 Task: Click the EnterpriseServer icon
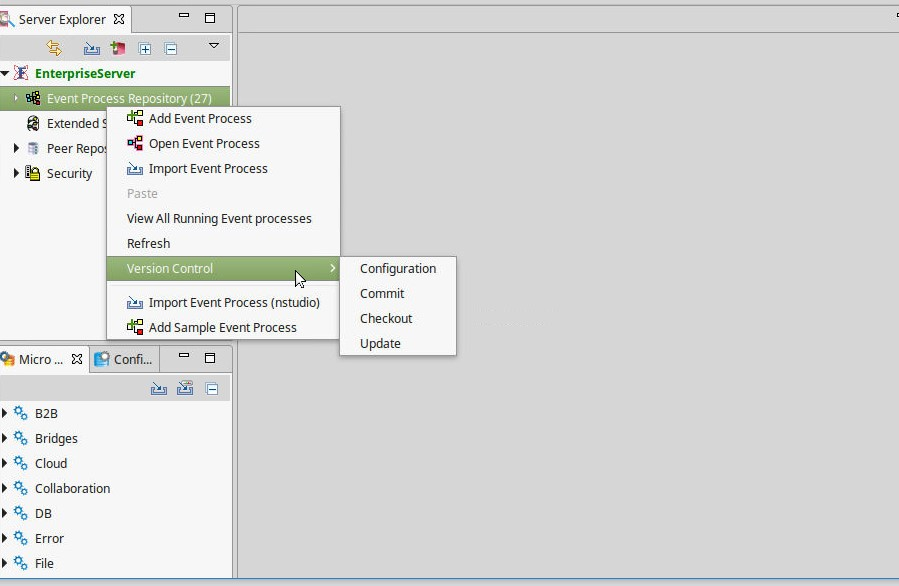[x=21, y=73]
